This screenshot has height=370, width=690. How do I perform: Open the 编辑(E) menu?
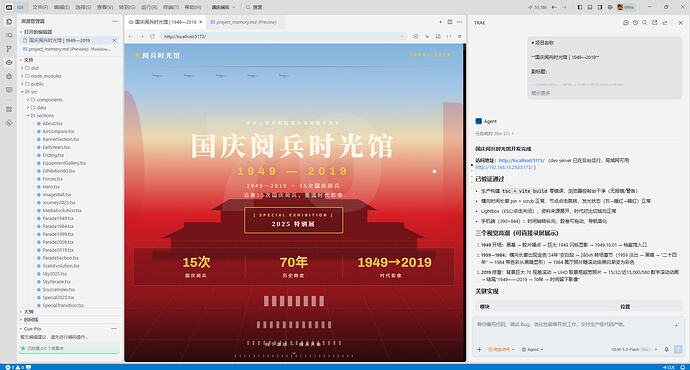point(62,7)
